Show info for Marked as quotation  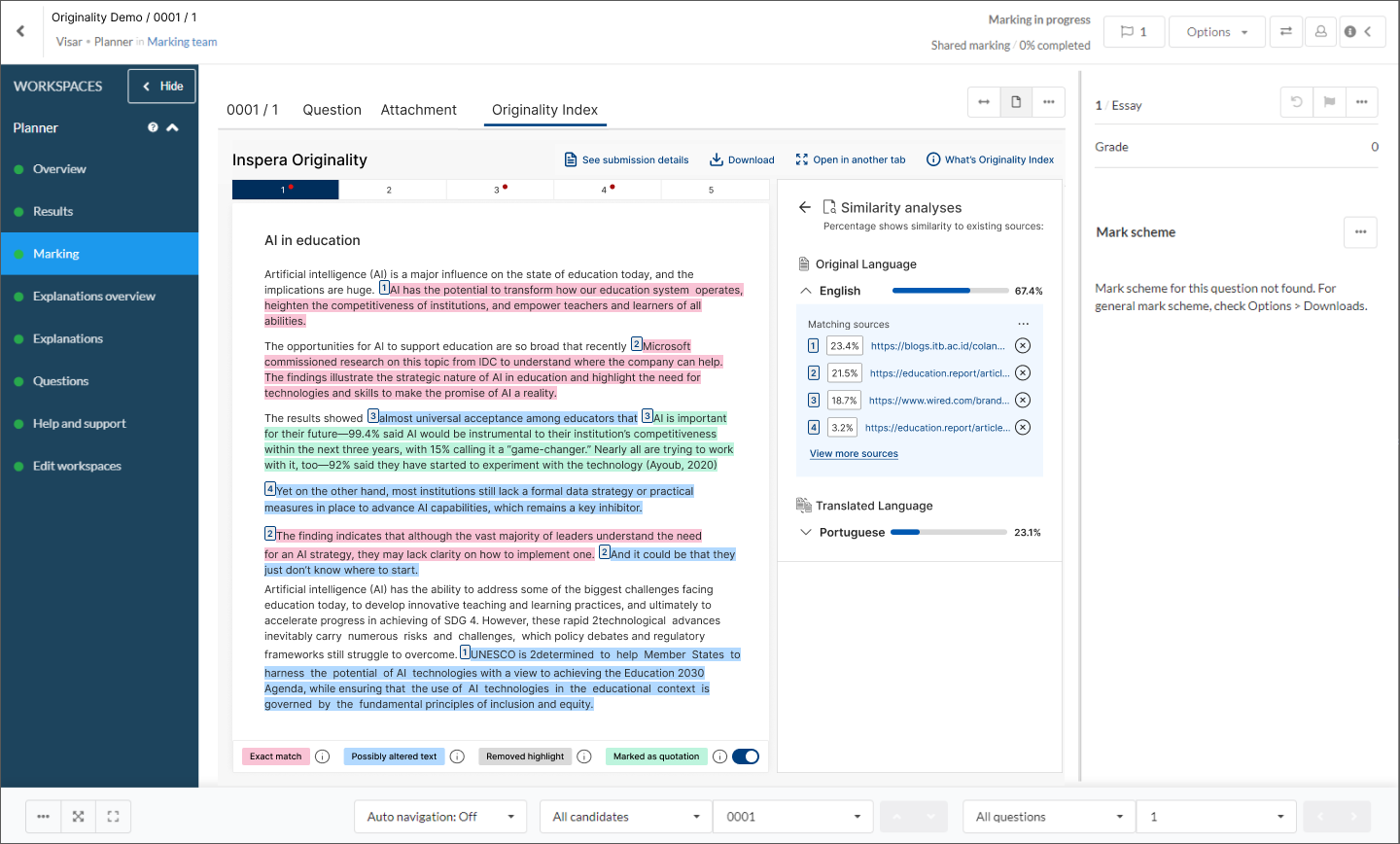(719, 756)
